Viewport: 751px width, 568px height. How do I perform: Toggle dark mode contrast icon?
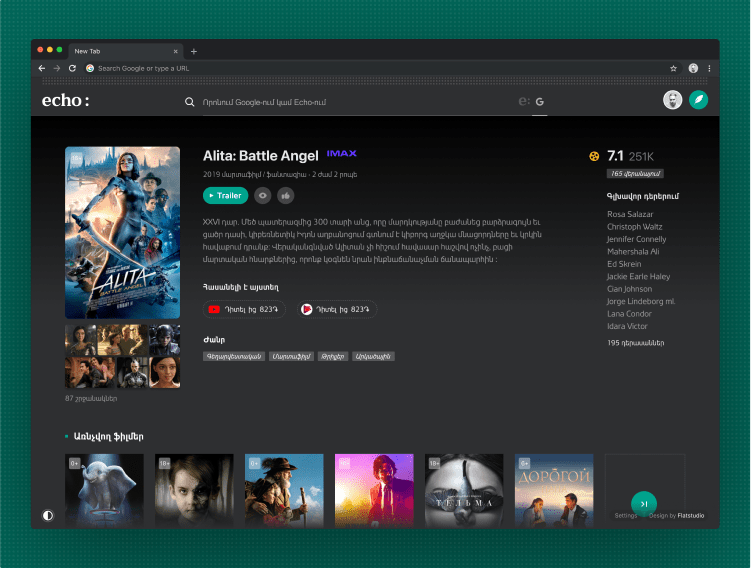[x=48, y=515]
